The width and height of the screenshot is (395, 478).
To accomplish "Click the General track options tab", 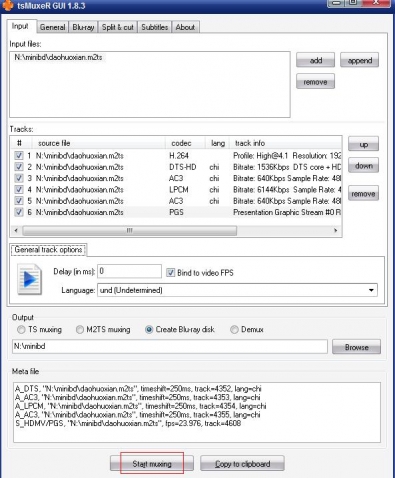I will [x=48, y=250].
